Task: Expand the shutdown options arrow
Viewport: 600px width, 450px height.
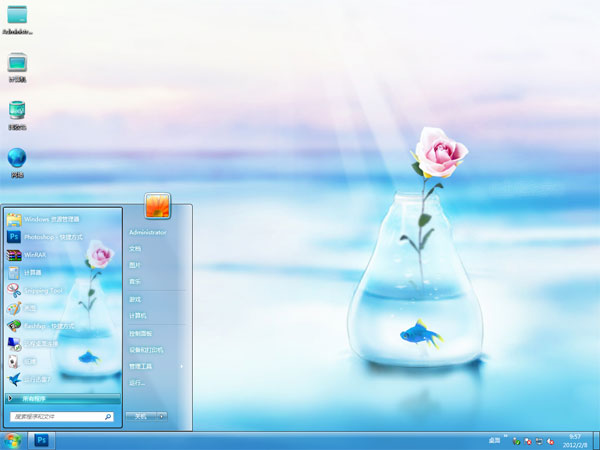Action: tap(162, 415)
